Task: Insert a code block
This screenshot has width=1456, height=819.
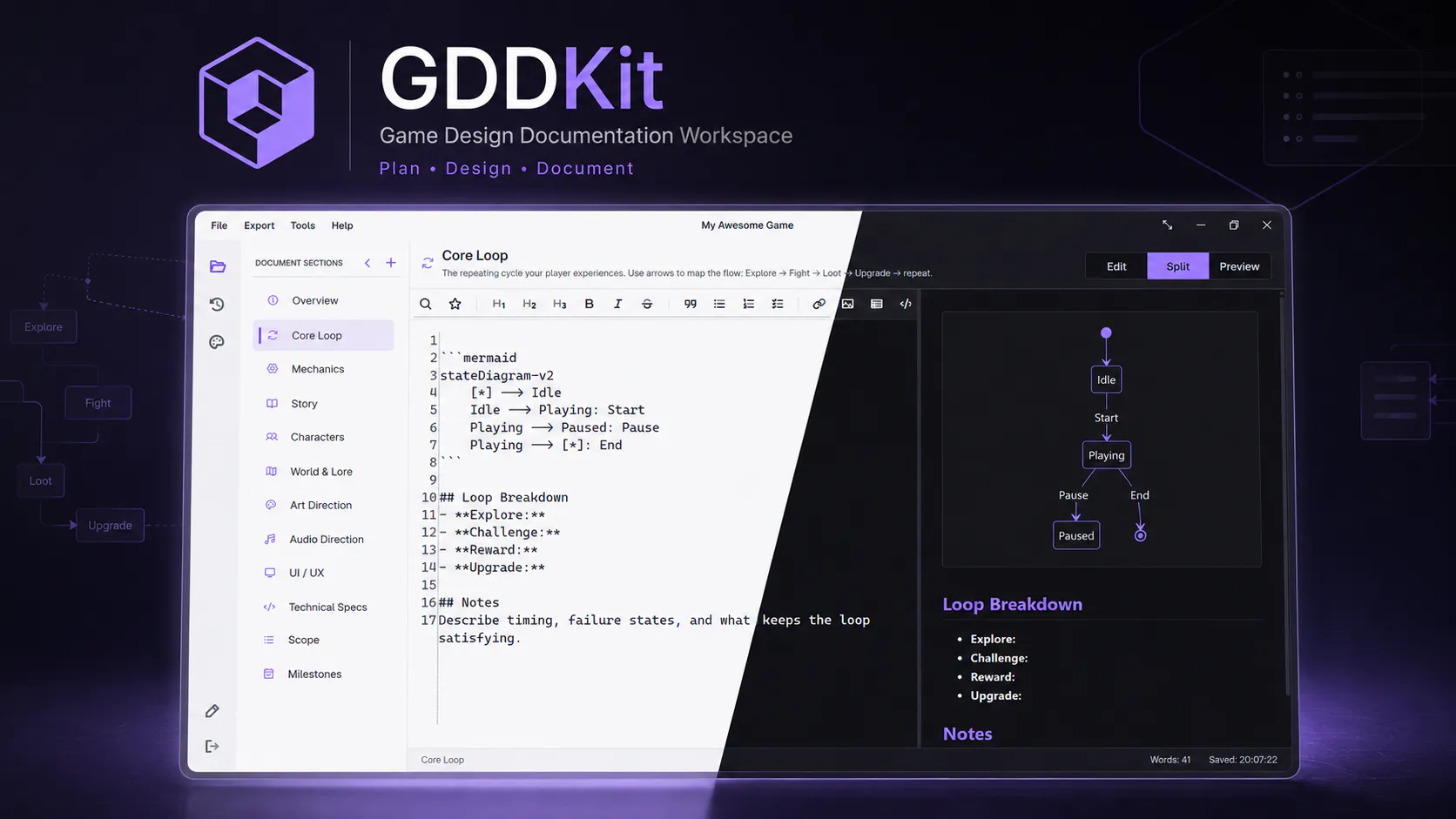Action: point(906,304)
